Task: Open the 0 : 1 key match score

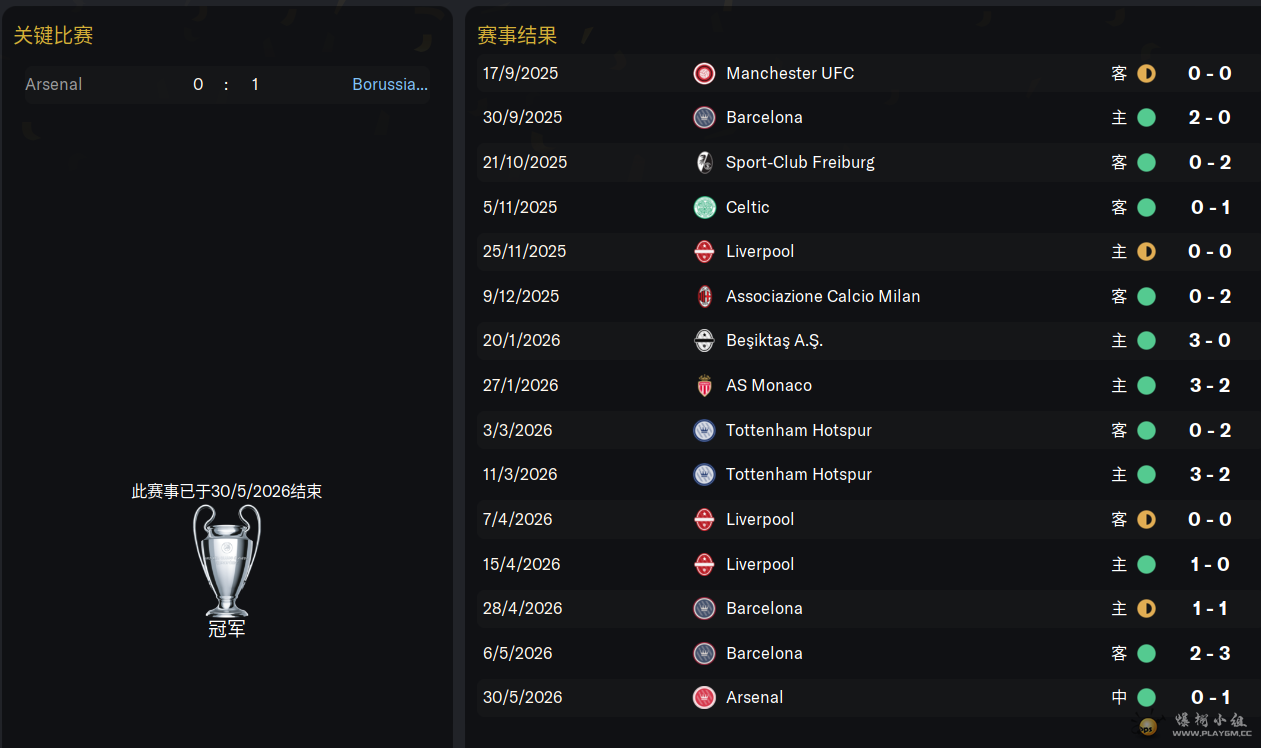Action: 226,84
